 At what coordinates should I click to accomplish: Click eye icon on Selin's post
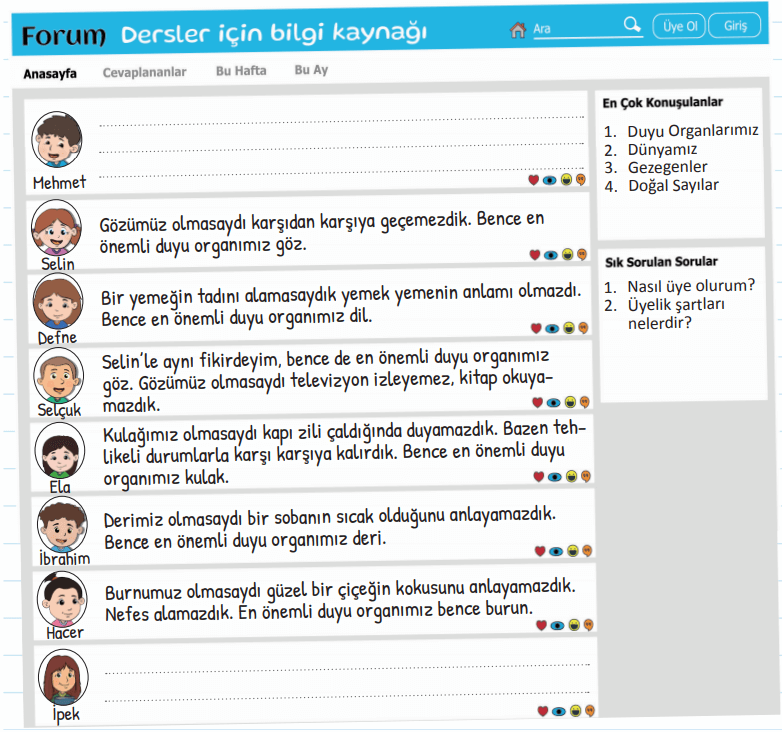pos(551,255)
